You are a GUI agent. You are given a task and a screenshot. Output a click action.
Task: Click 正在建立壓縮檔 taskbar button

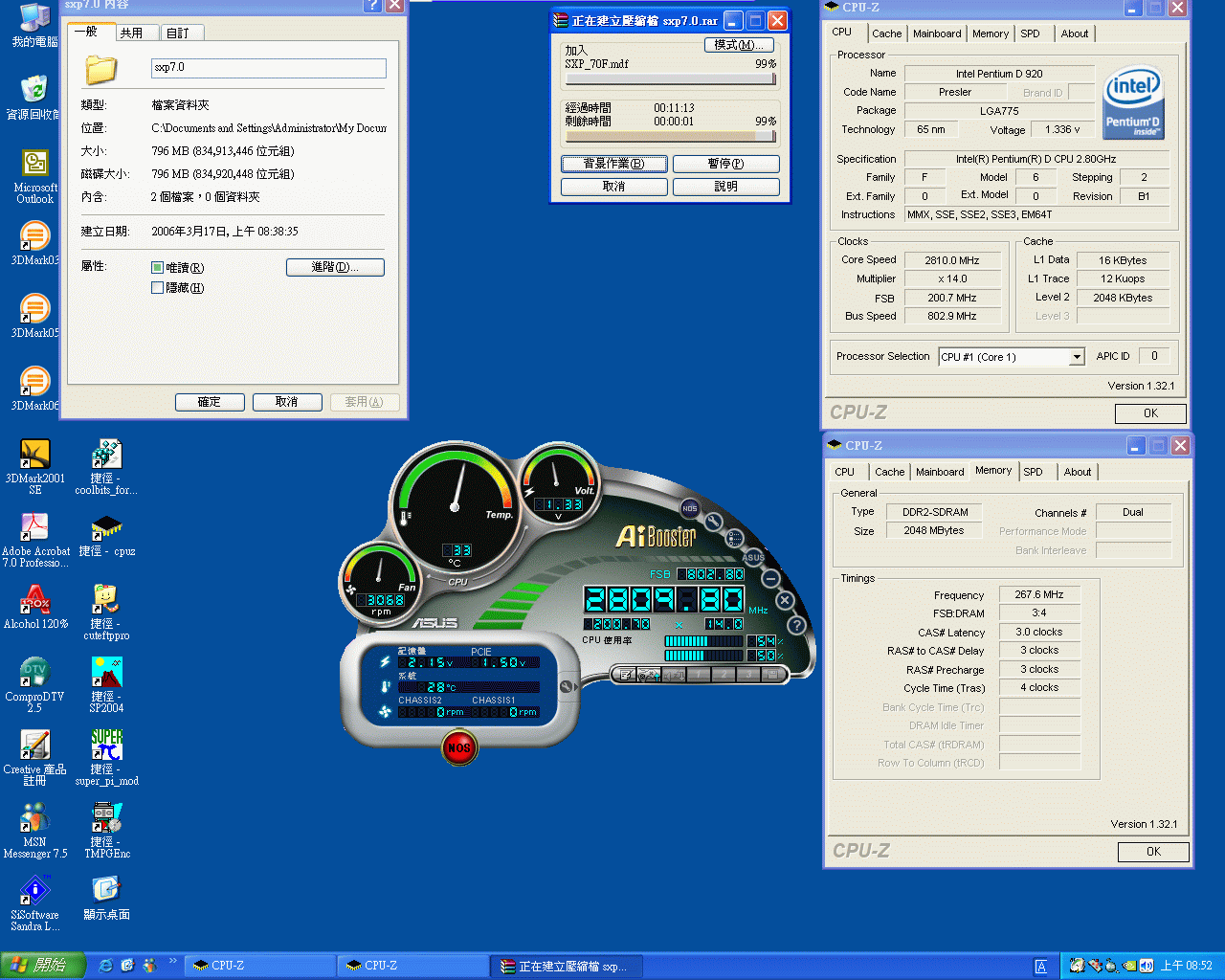coord(565,967)
